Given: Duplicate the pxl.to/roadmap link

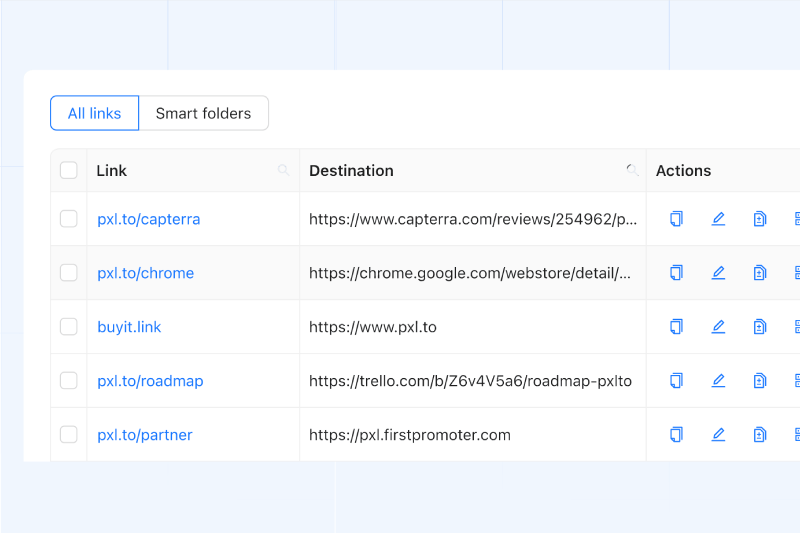Looking at the screenshot, I should (760, 380).
